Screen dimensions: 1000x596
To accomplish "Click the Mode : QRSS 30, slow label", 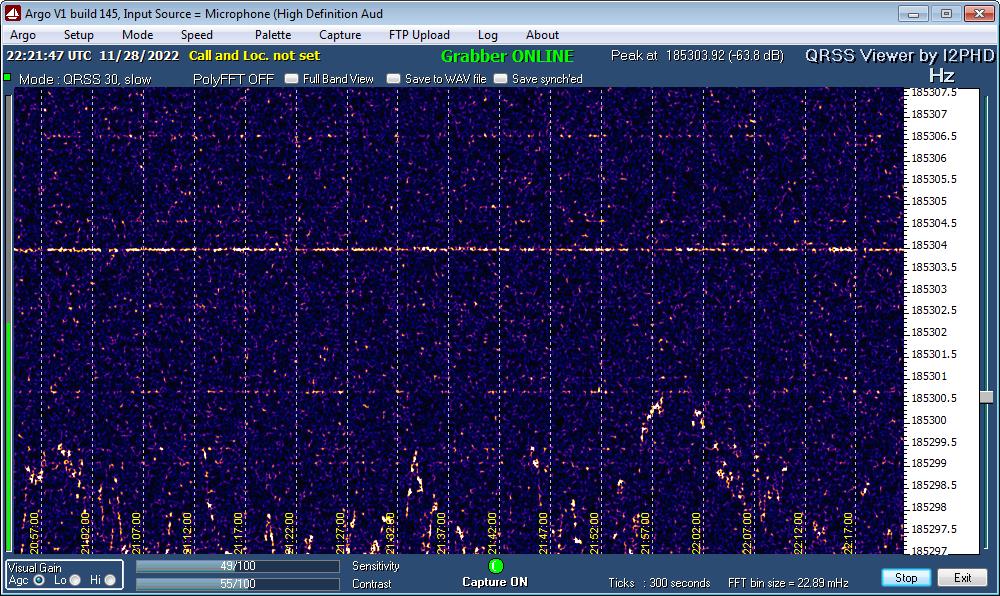I will click(85, 79).
